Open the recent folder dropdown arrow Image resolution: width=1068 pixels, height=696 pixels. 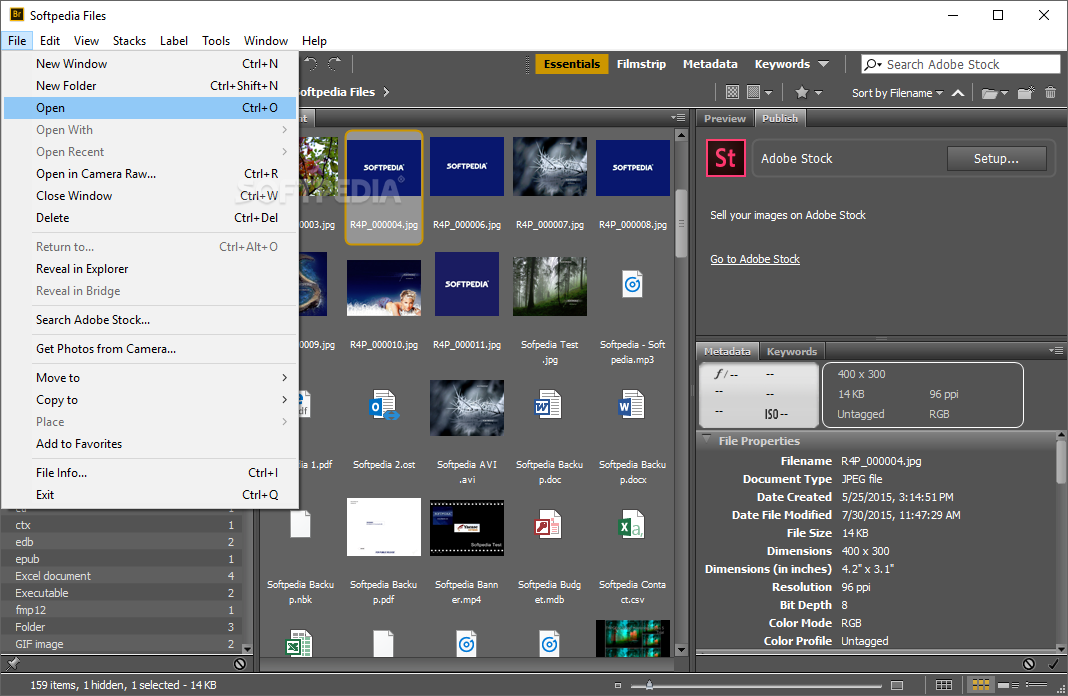click(1005, 93)
